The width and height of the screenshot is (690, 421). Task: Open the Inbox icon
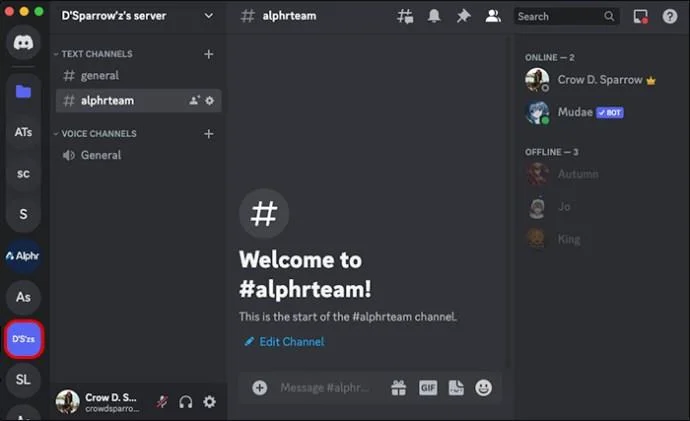pos(641,16)
